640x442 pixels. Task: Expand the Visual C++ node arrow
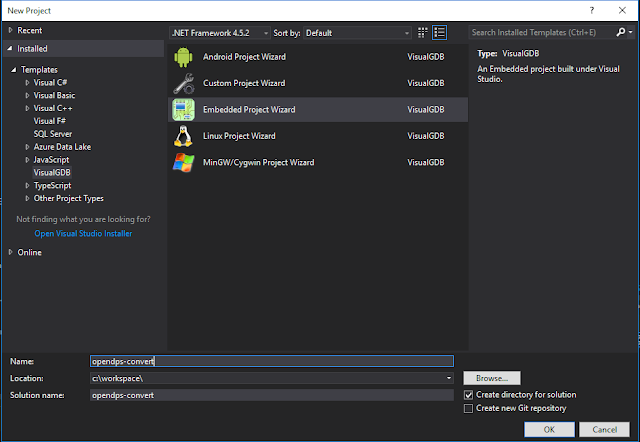coord(27,108)
